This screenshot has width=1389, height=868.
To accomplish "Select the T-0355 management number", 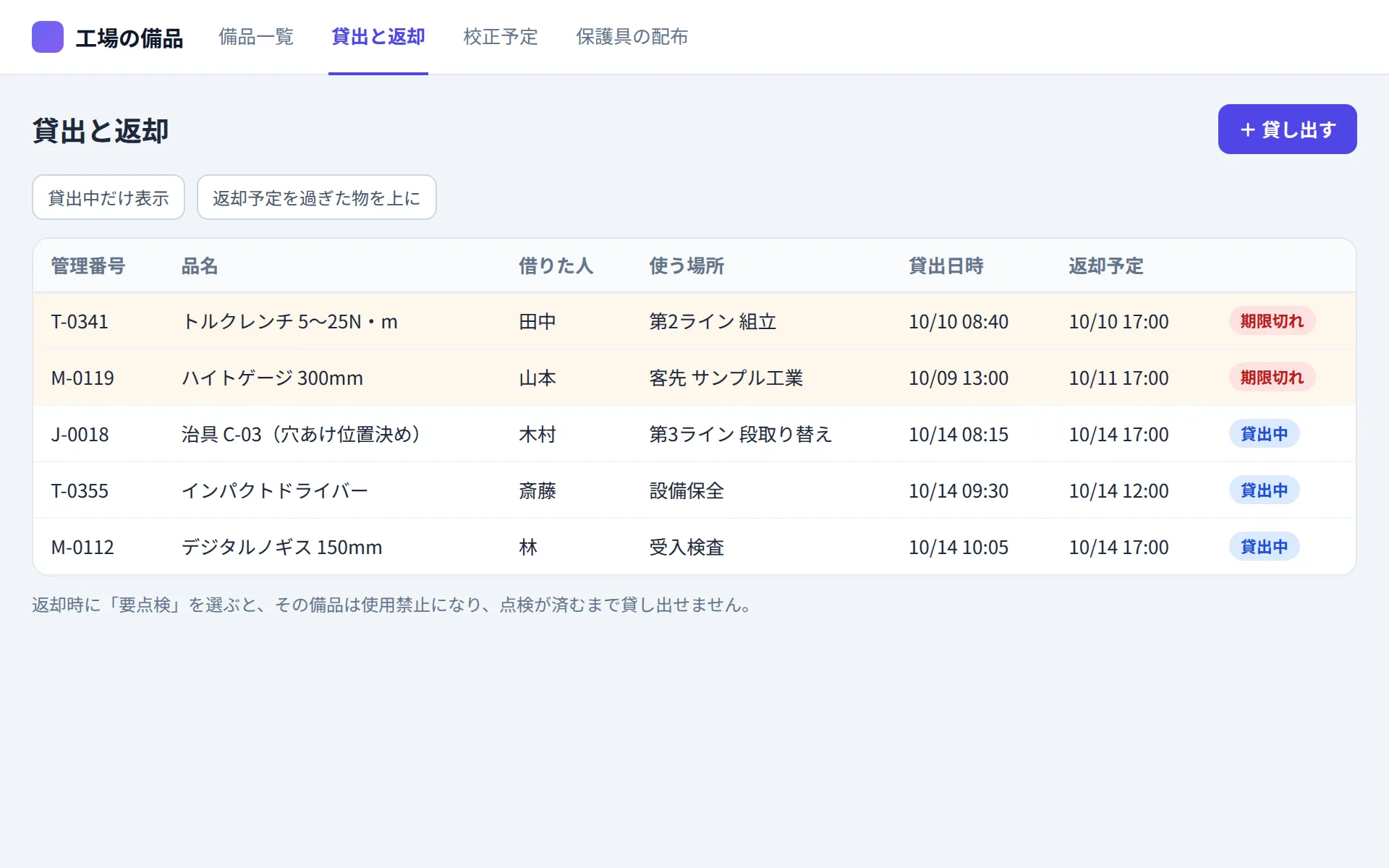I will pyautogui.click(x=80, y=491).
